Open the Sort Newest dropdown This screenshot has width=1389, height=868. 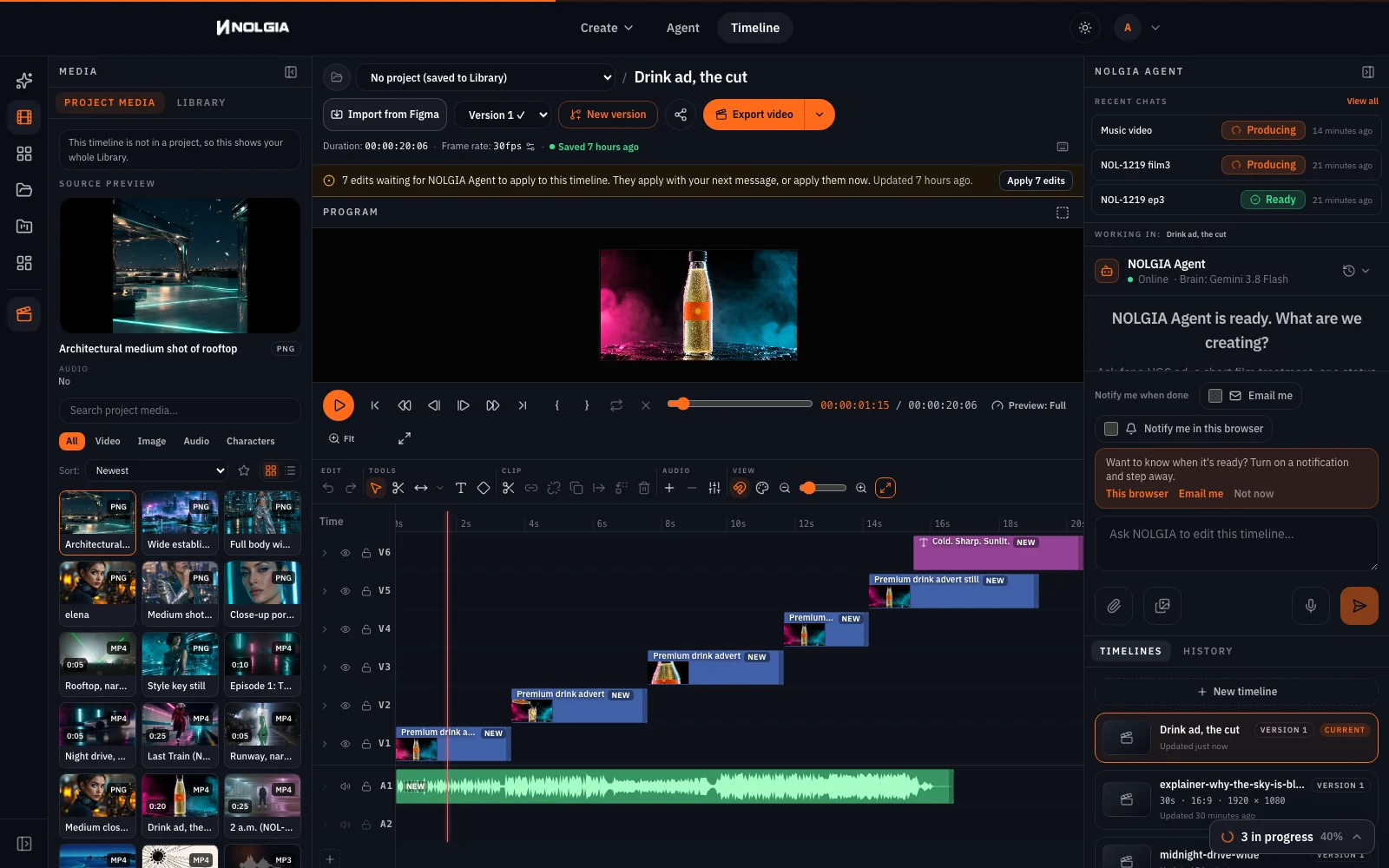pyautogui.click(x=158, y=470)
